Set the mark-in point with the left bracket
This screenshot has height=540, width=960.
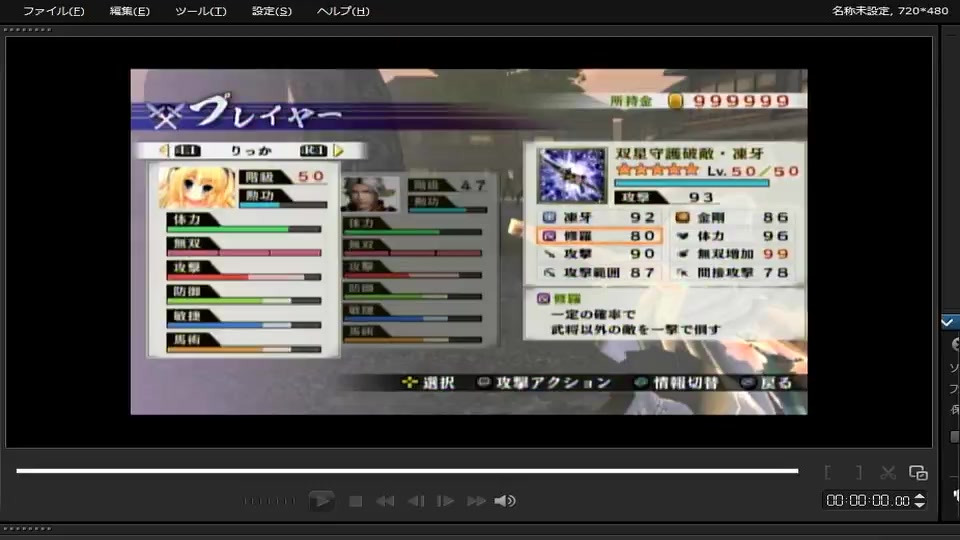pos(828,472)
